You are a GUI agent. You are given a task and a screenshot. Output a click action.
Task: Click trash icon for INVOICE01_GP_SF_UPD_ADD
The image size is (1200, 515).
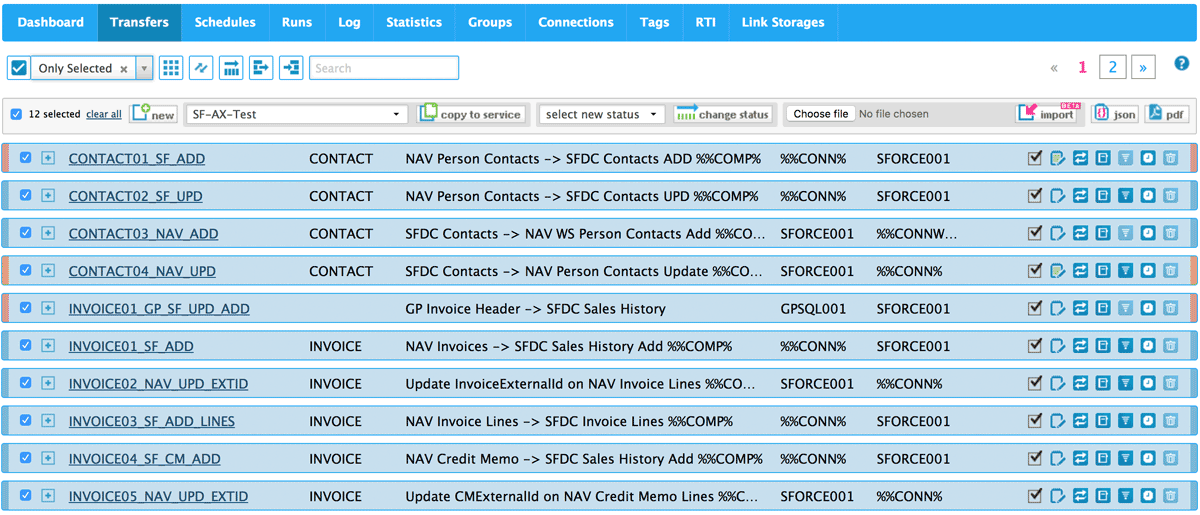pyautogui.click(x=1170, y=308)
